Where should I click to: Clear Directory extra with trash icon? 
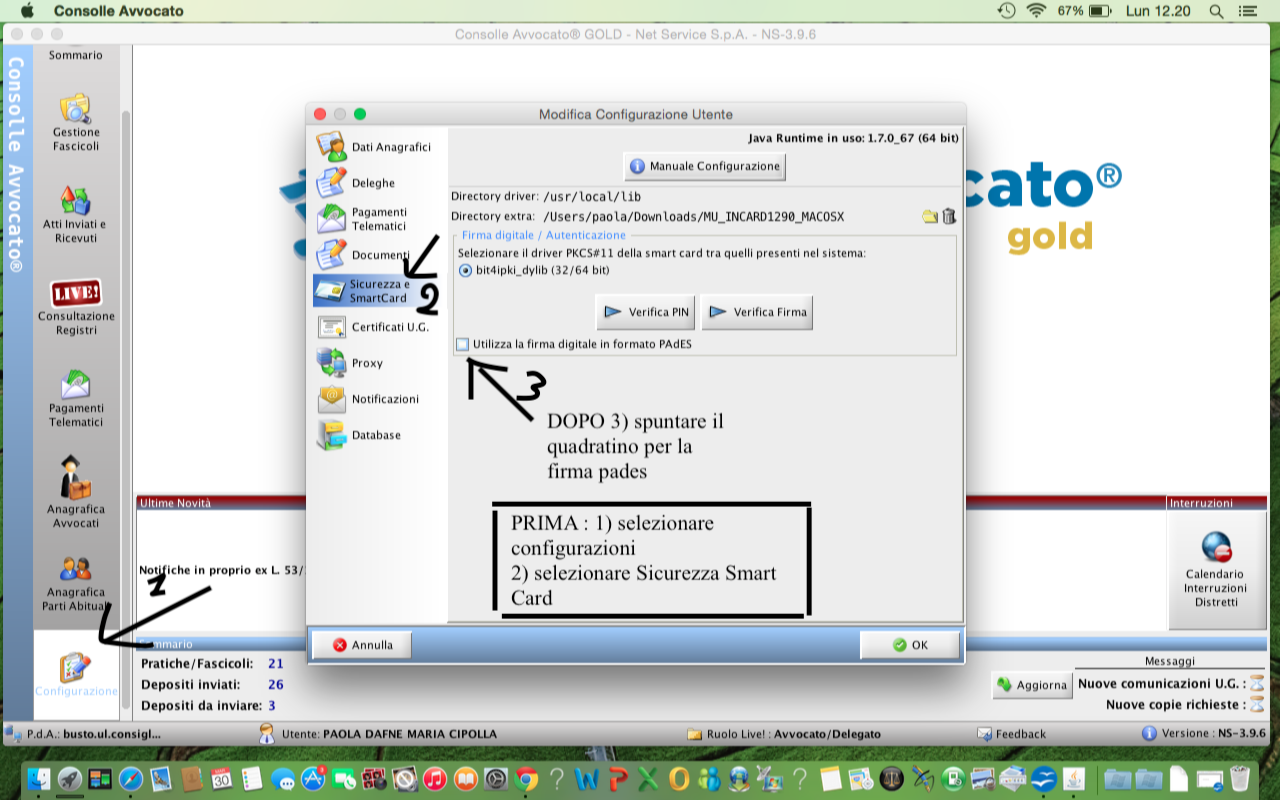pyautogui.click(x=949, y=216)
